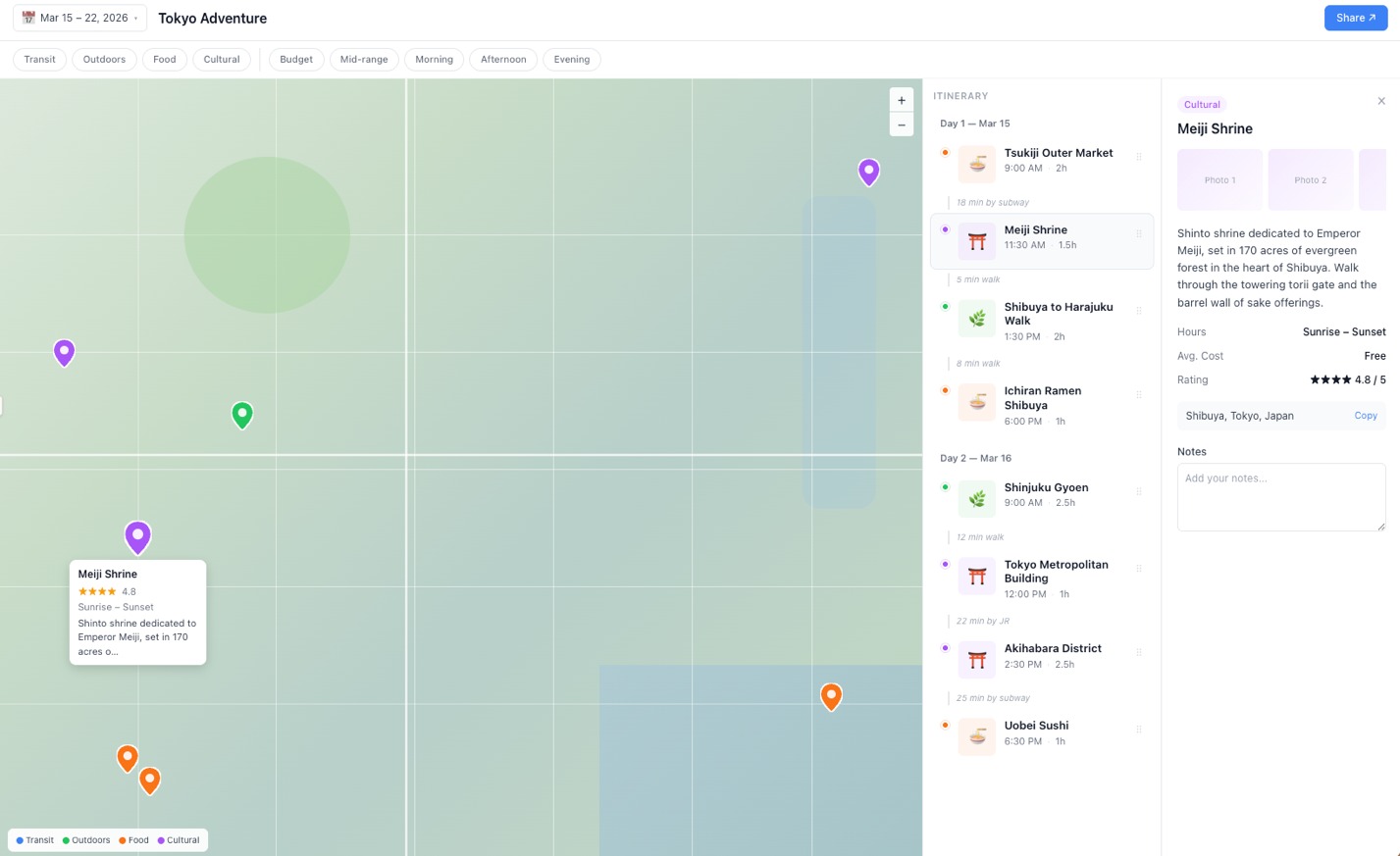Click Shinjuku Gyoen leaf icon
The height and width of the screenshot is (856, 1400).
point(976,498)
